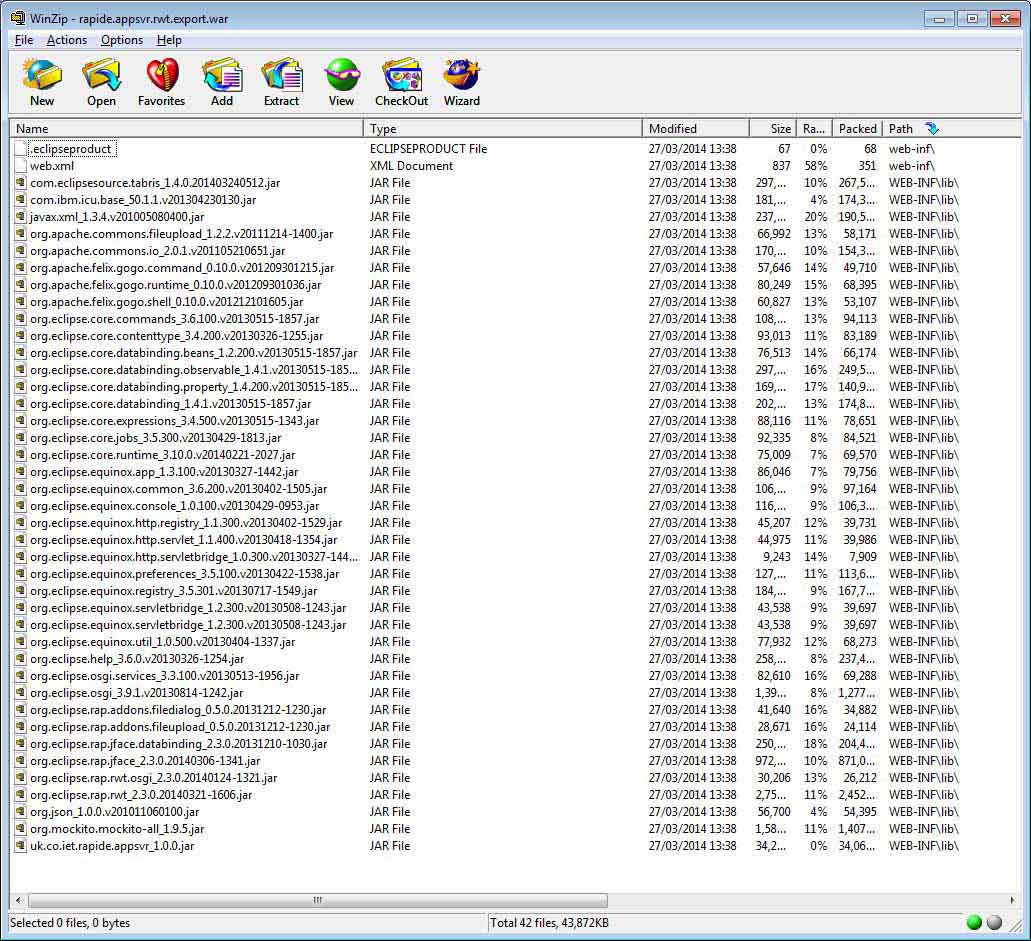
Task: Open the Options menu
Action: tap(122, 40)
